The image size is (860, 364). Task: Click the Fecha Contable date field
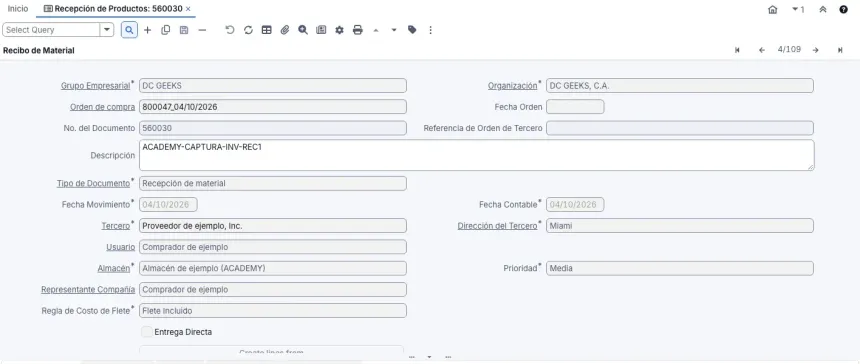click(x=575, y=204)
